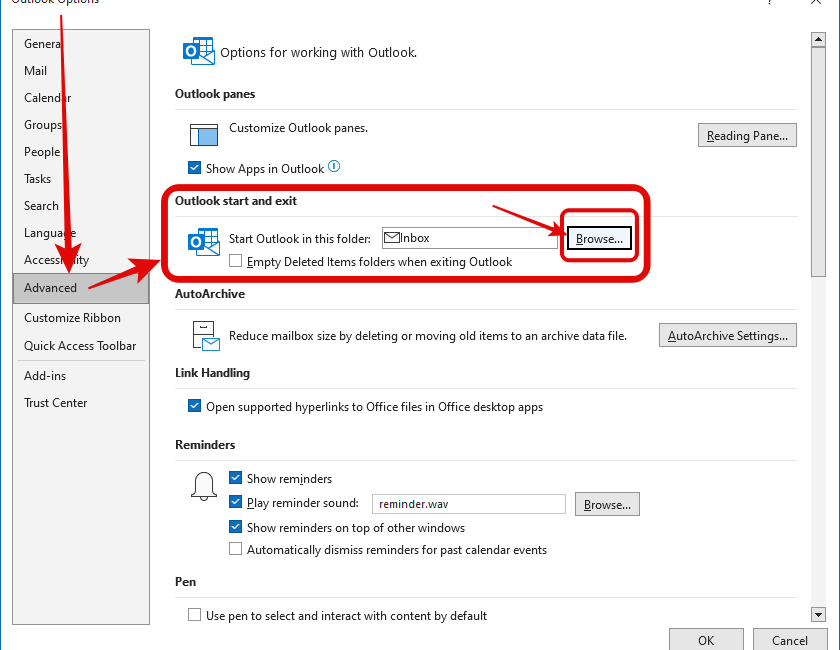840x650 pixels.
Task: Open the Language options category
Action: point(80,233)
